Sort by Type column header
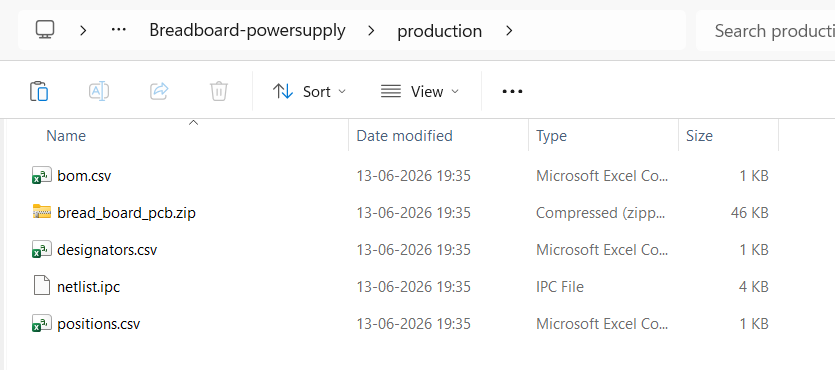The image size is (835, 370). click(551, 136)
